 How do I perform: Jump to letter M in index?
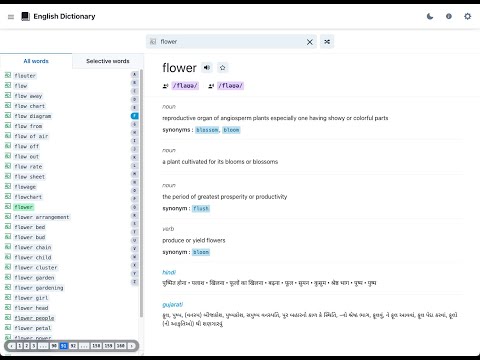tap(135, 174)
